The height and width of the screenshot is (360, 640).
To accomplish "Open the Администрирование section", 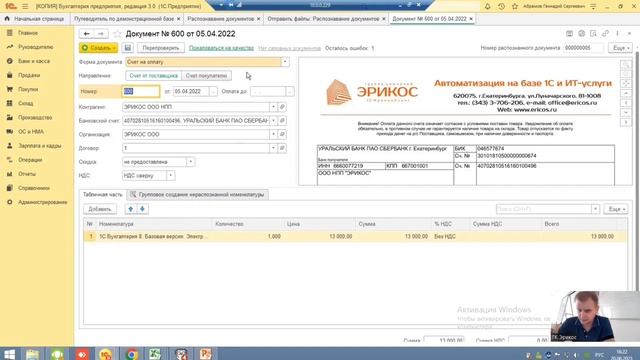I will 42,202.
